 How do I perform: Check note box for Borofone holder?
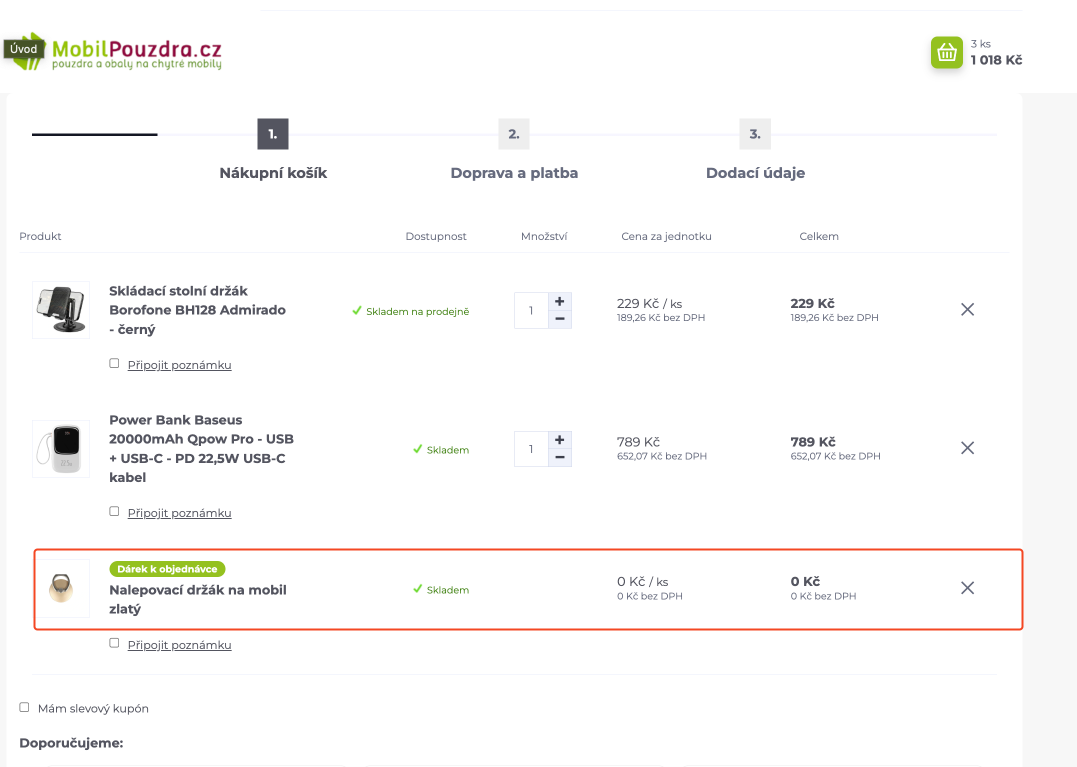114,364
